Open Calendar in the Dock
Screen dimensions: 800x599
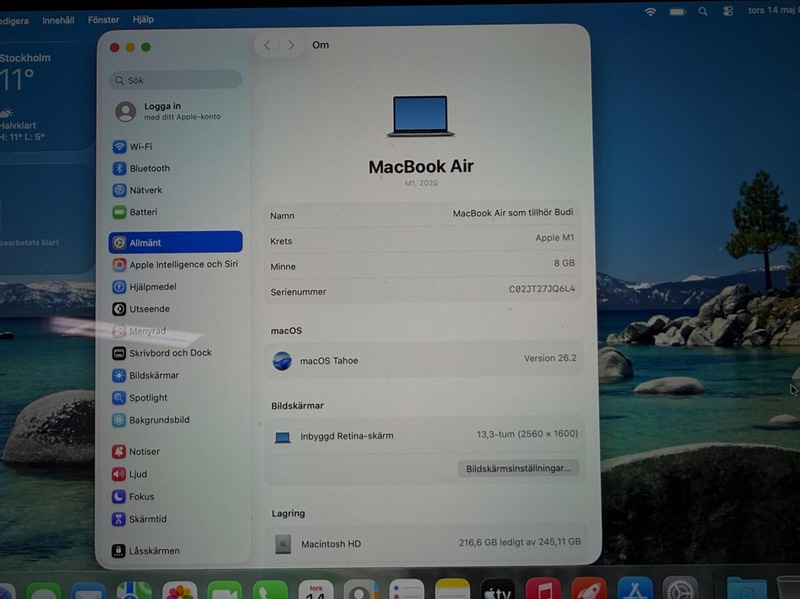(x=316, y=590)
